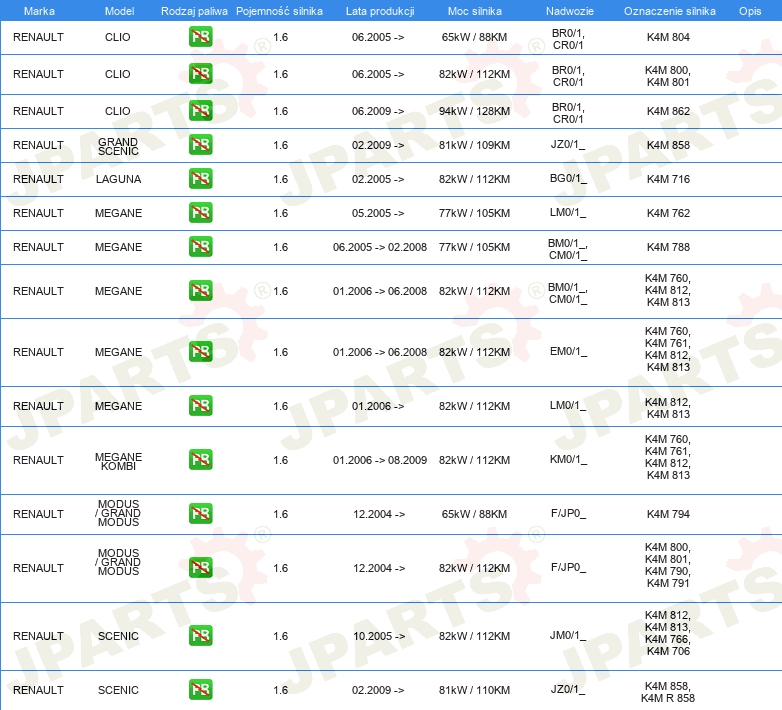Select the fuel icon in the MEGANE KOMBI row

200,460
